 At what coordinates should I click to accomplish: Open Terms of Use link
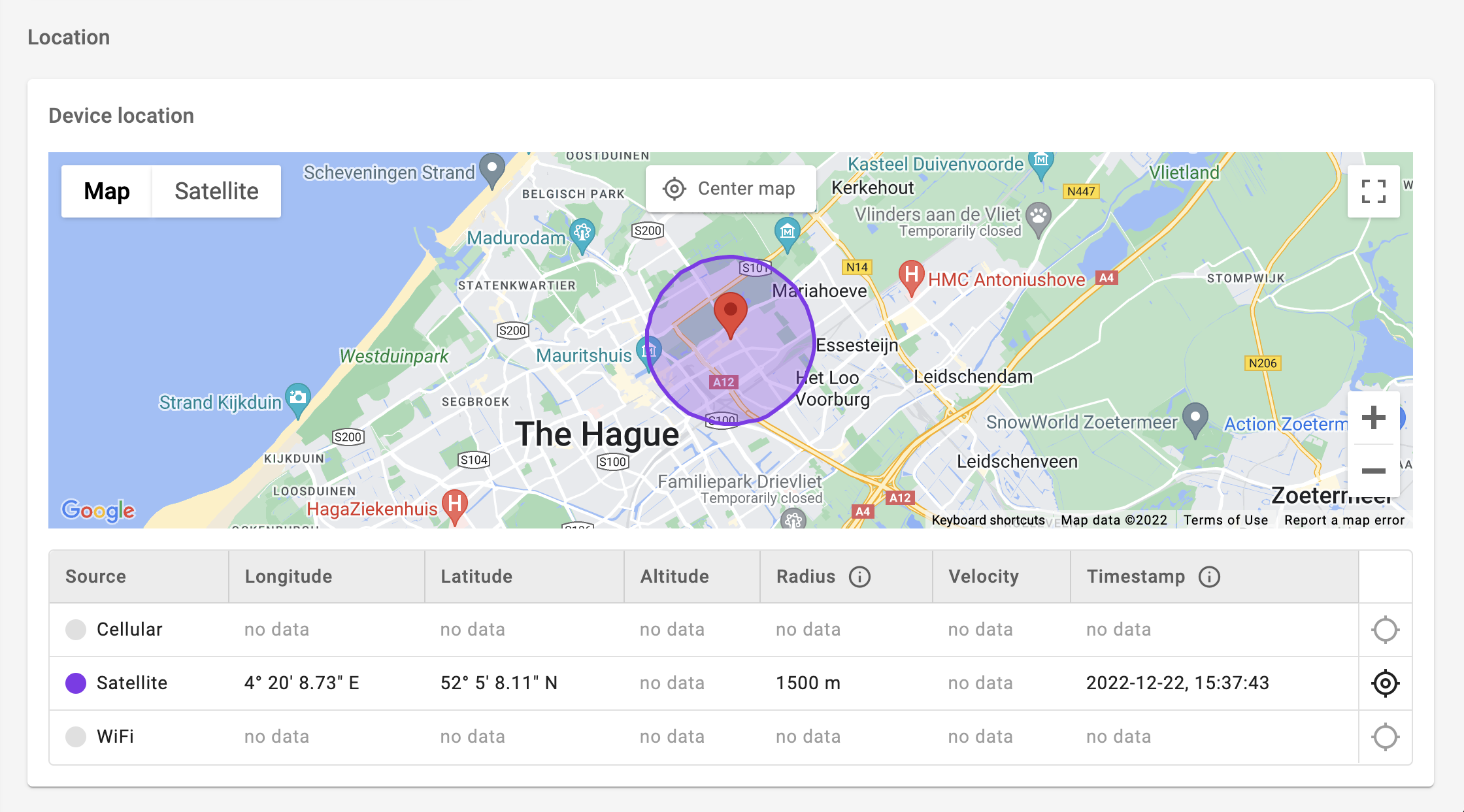[1225, 520]
